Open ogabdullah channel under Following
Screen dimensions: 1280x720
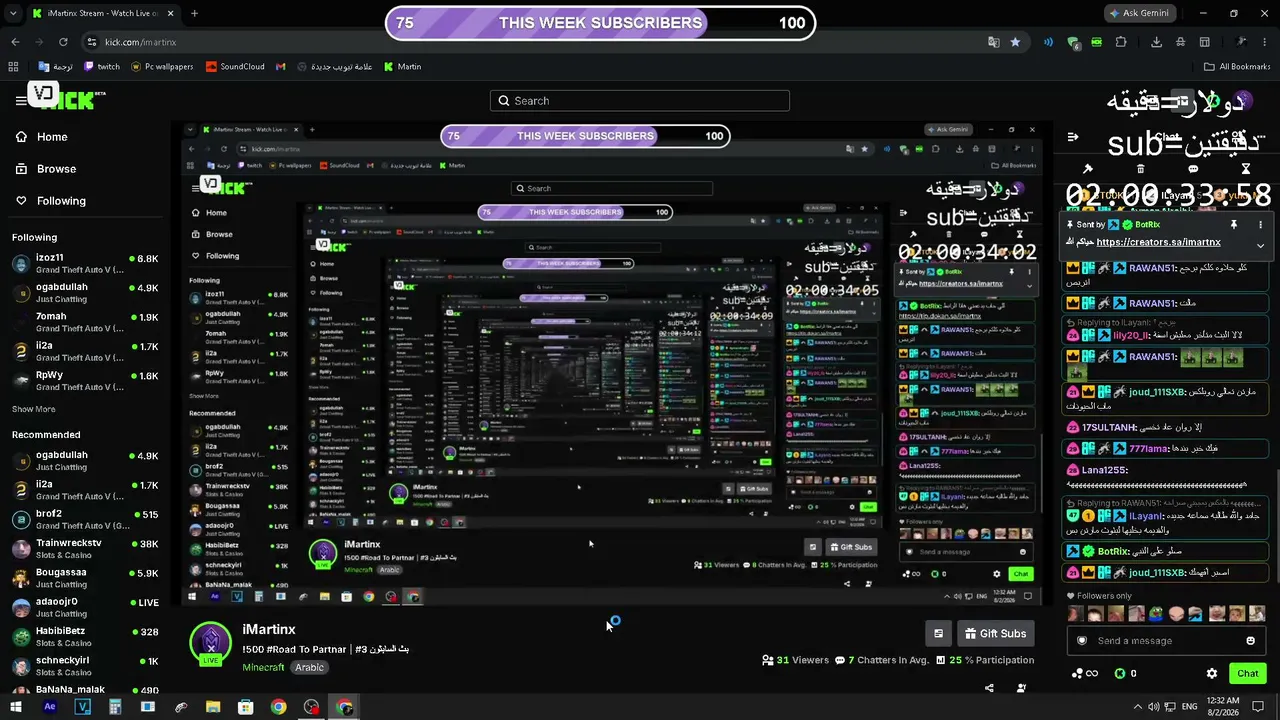click(85, 292)
